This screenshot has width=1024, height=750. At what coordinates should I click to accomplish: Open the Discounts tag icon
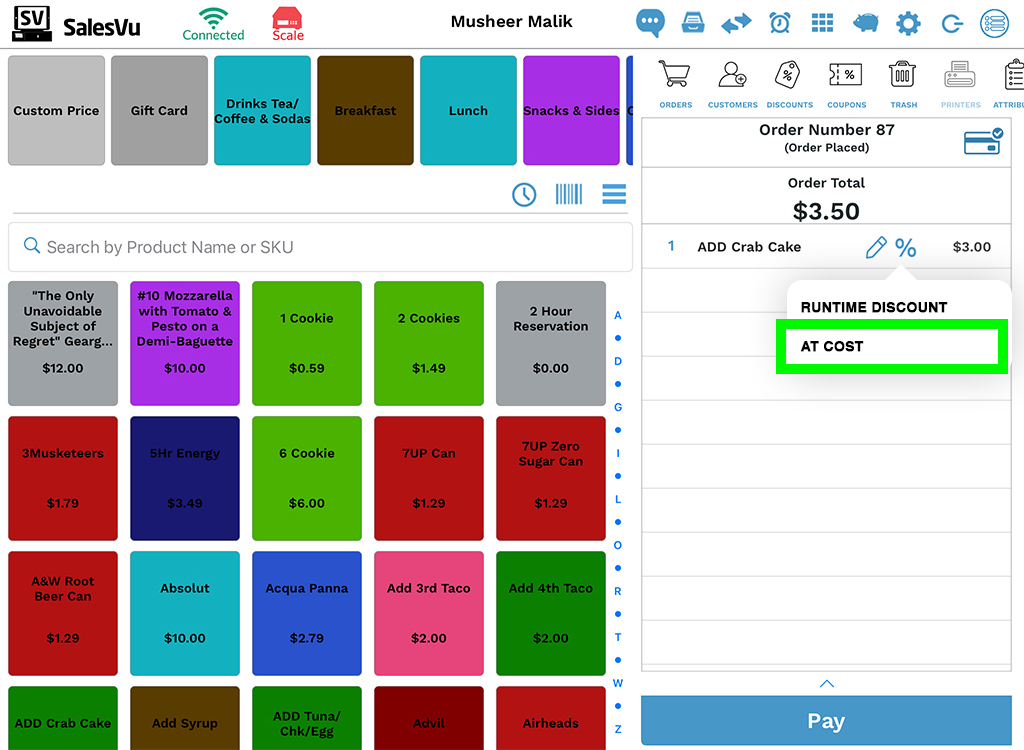790,84
